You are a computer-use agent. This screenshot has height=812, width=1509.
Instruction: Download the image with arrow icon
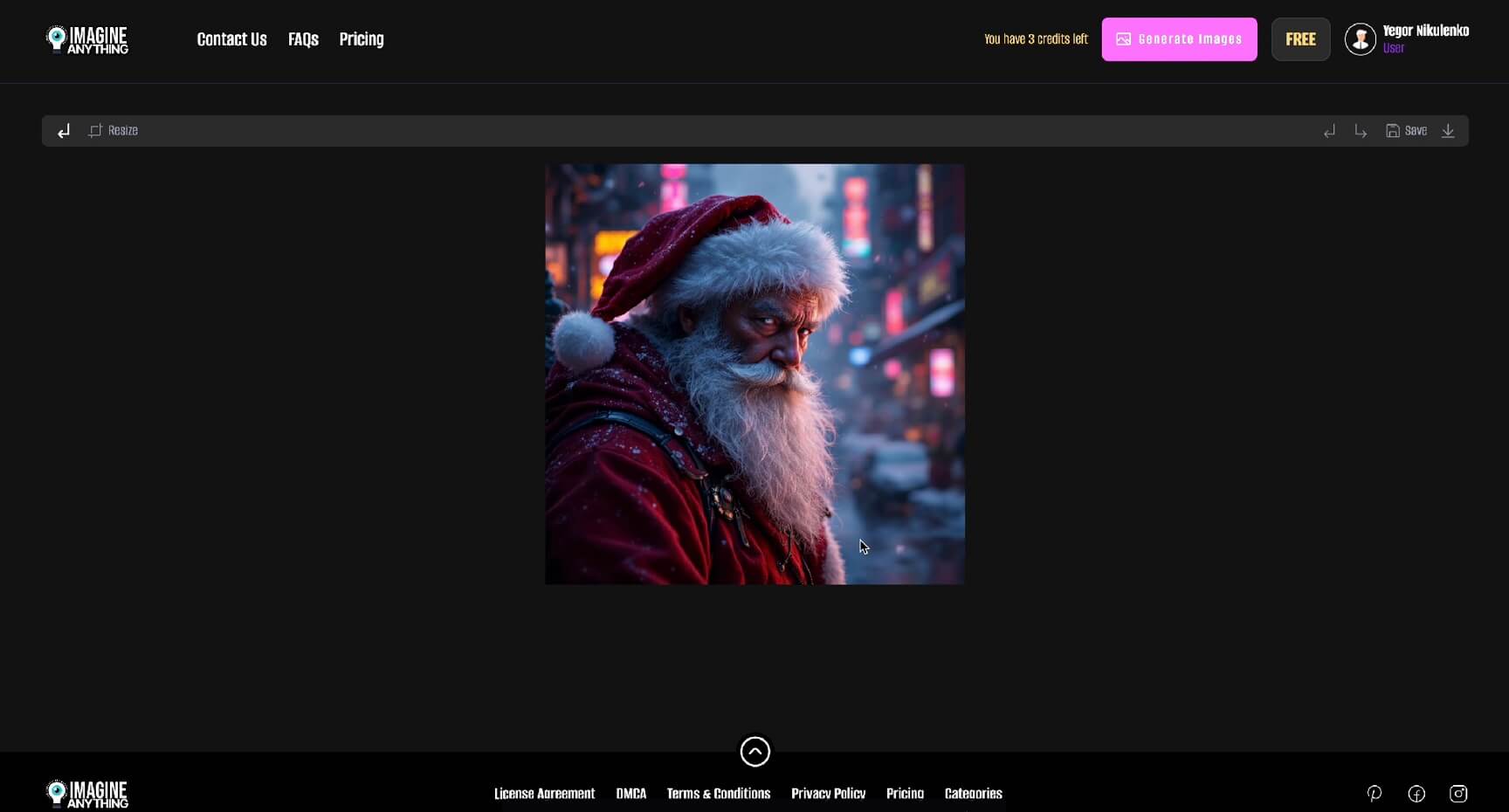pos(1448,131)
